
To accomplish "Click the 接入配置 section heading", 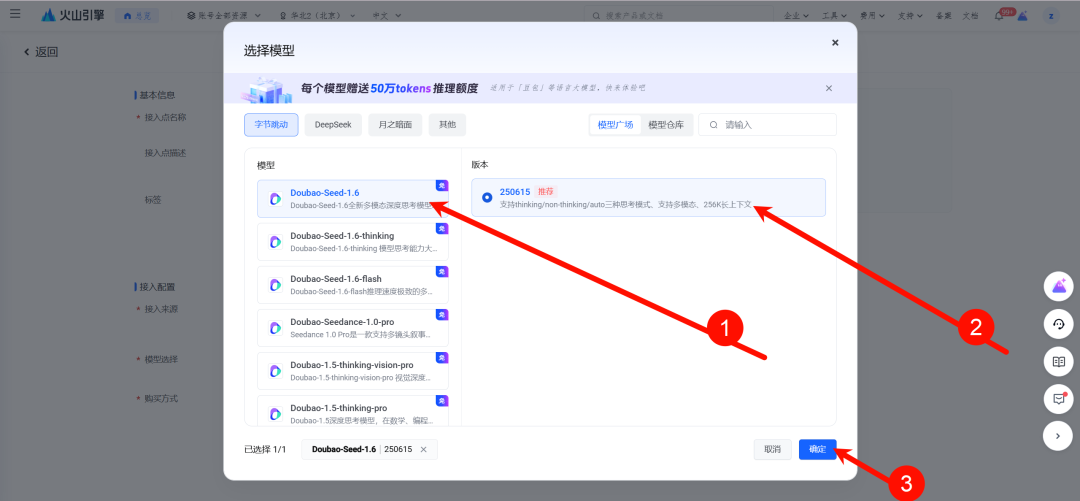I will [x=157, y=287].
